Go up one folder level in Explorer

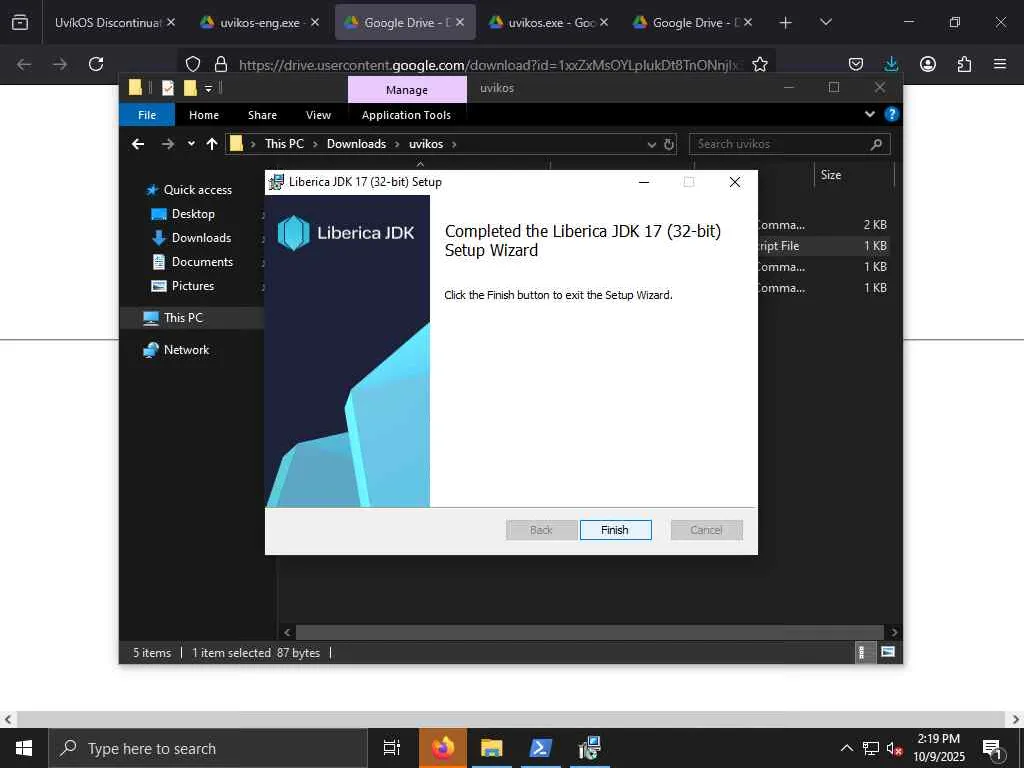tap(212, 144)
